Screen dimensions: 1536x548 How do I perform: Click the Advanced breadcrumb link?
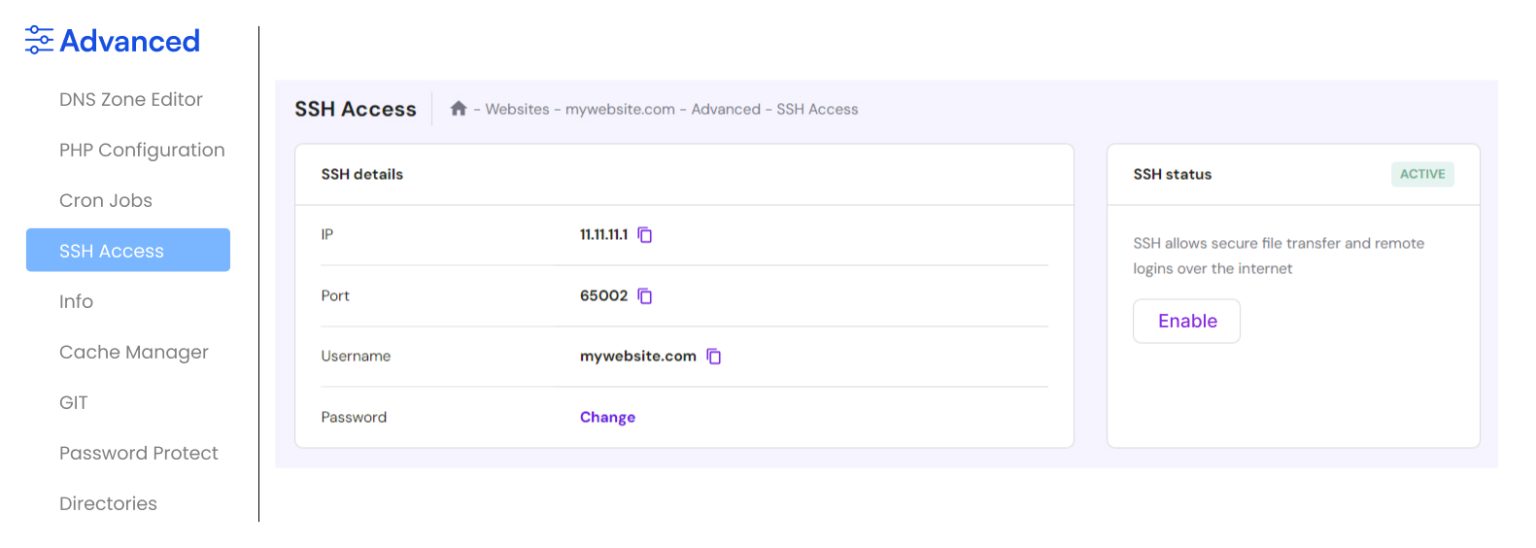(x=726, y=109)
